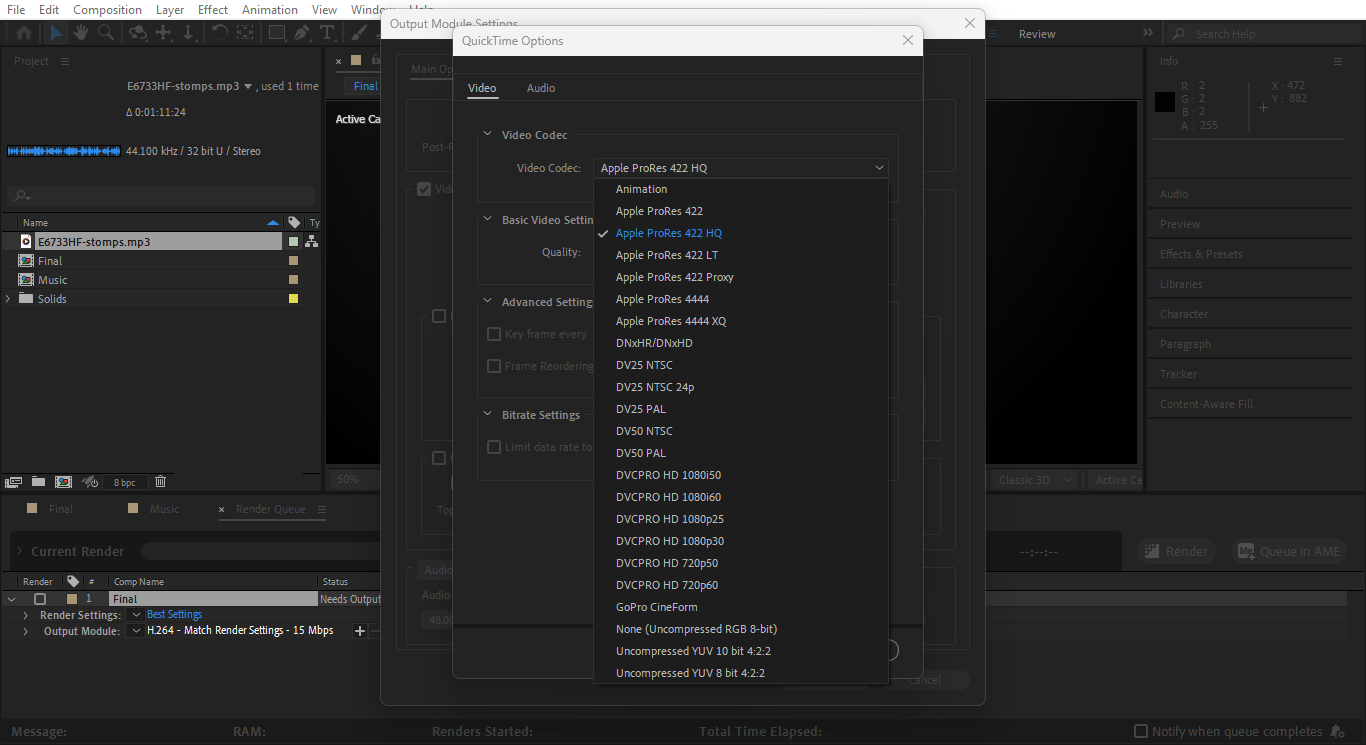Choose GoPro CineForm codec option
1366x745 pixels.
coord(741,607)
